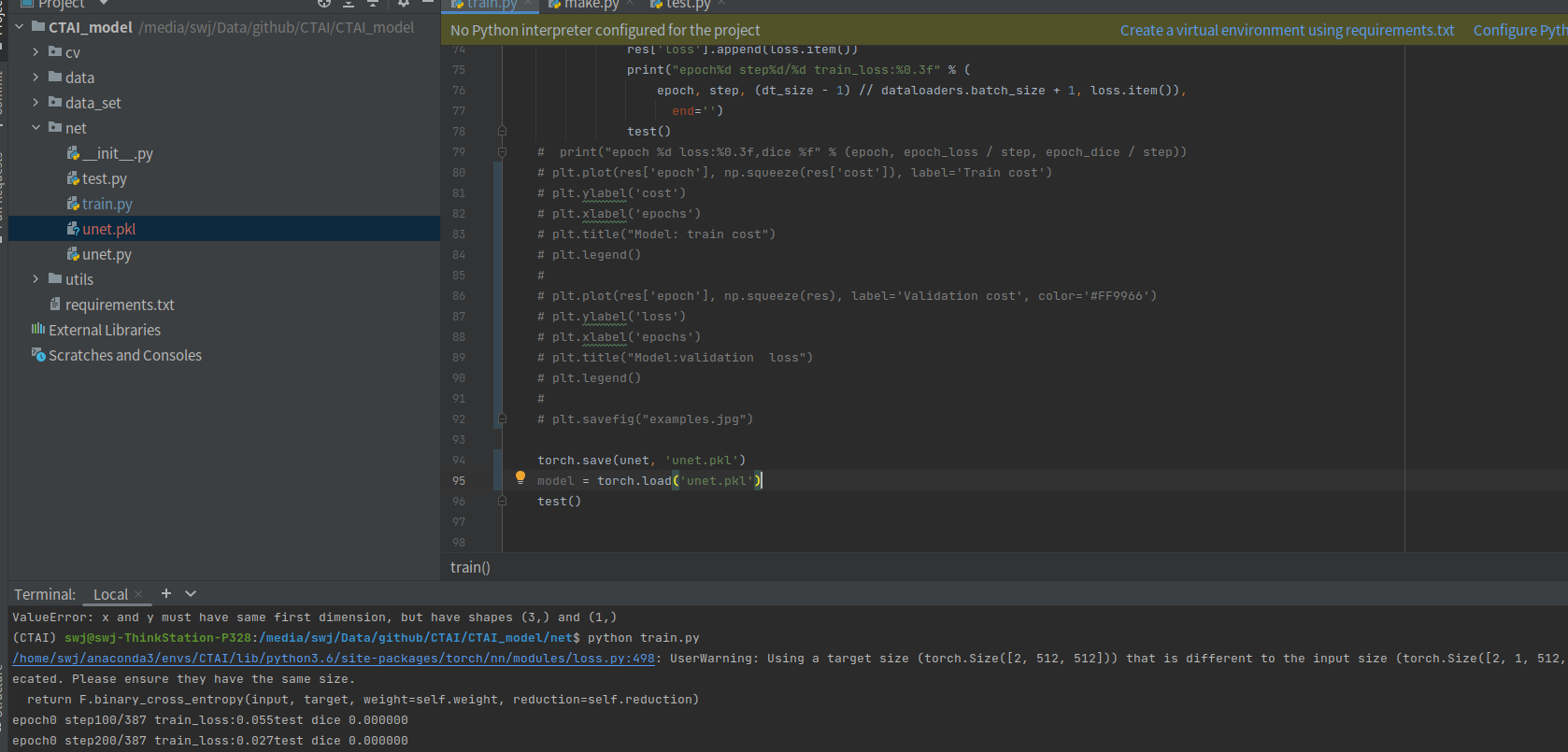Select requirements.txt in project tree
The width and height of the screenshot is (1568, 752).
pos(120,305)
